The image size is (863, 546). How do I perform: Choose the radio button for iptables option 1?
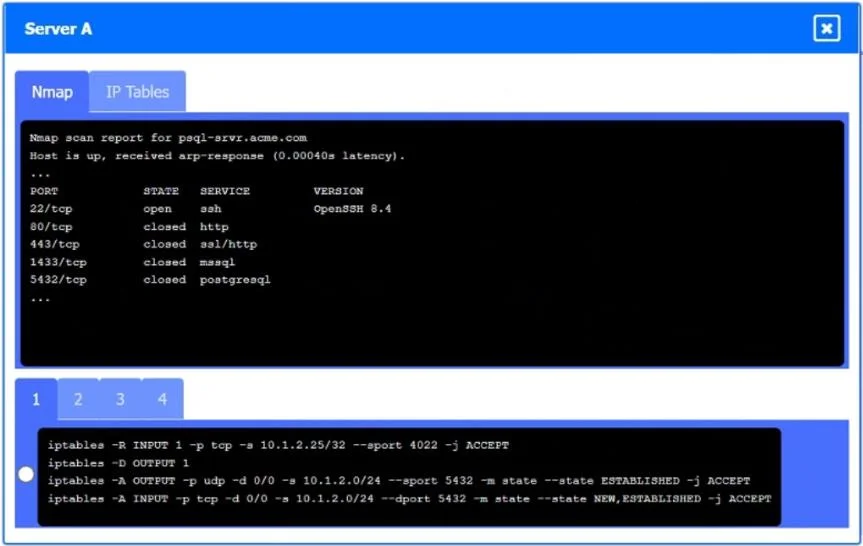[x=26, y=474]
